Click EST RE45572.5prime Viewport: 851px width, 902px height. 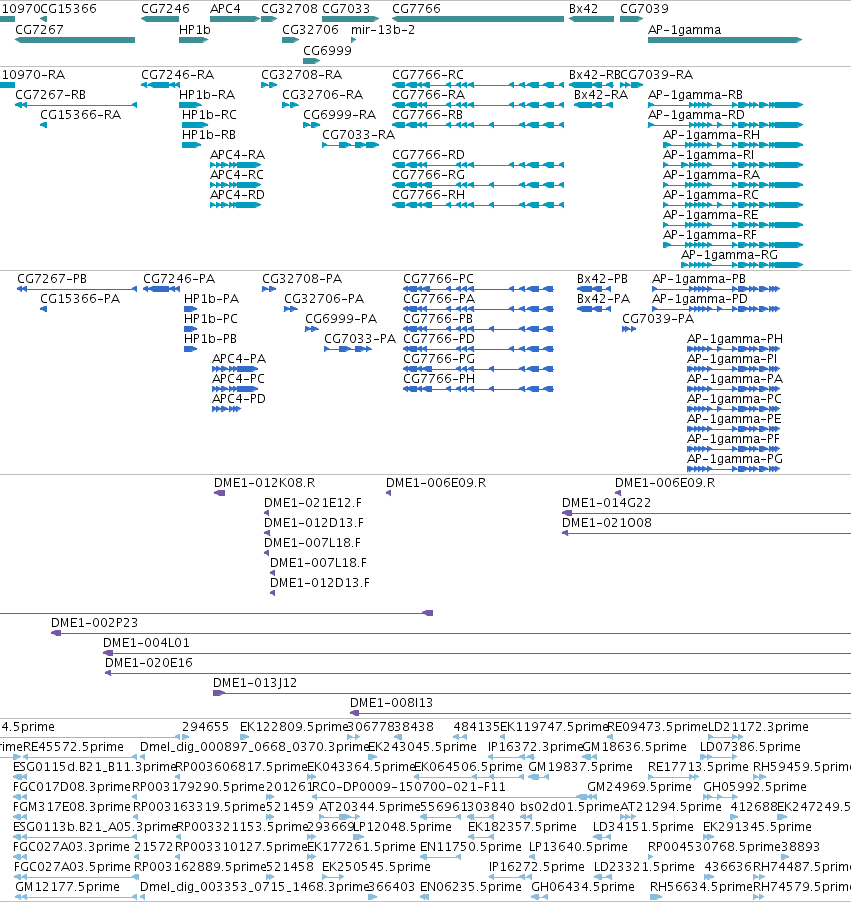(73, 747)
